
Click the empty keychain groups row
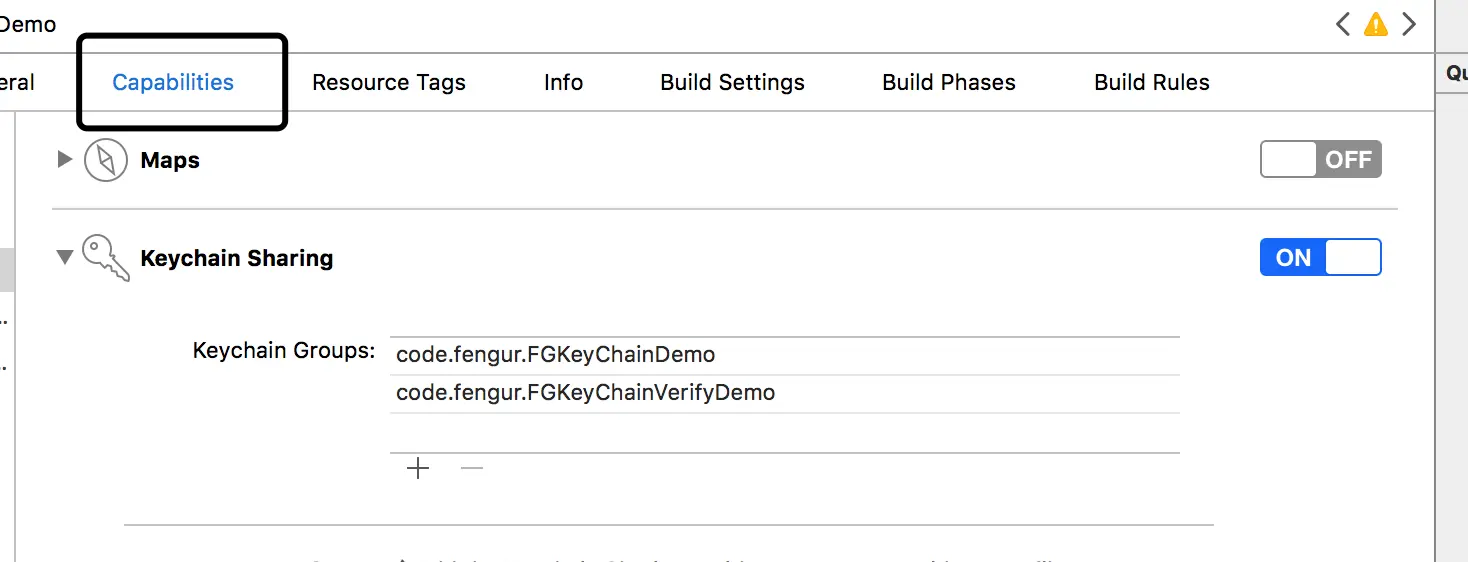pyautogui.click(x=785, y=432)
